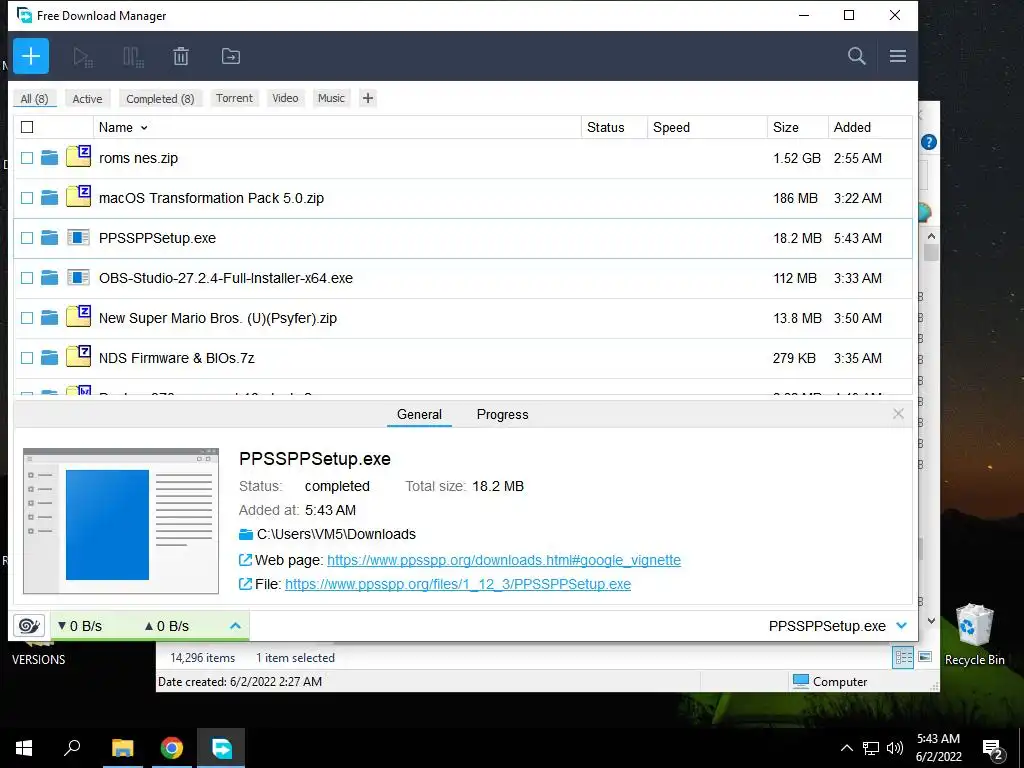1024x768 pixels.
Task: Show hidden system tray icons chevron
Action: (846, 748)
